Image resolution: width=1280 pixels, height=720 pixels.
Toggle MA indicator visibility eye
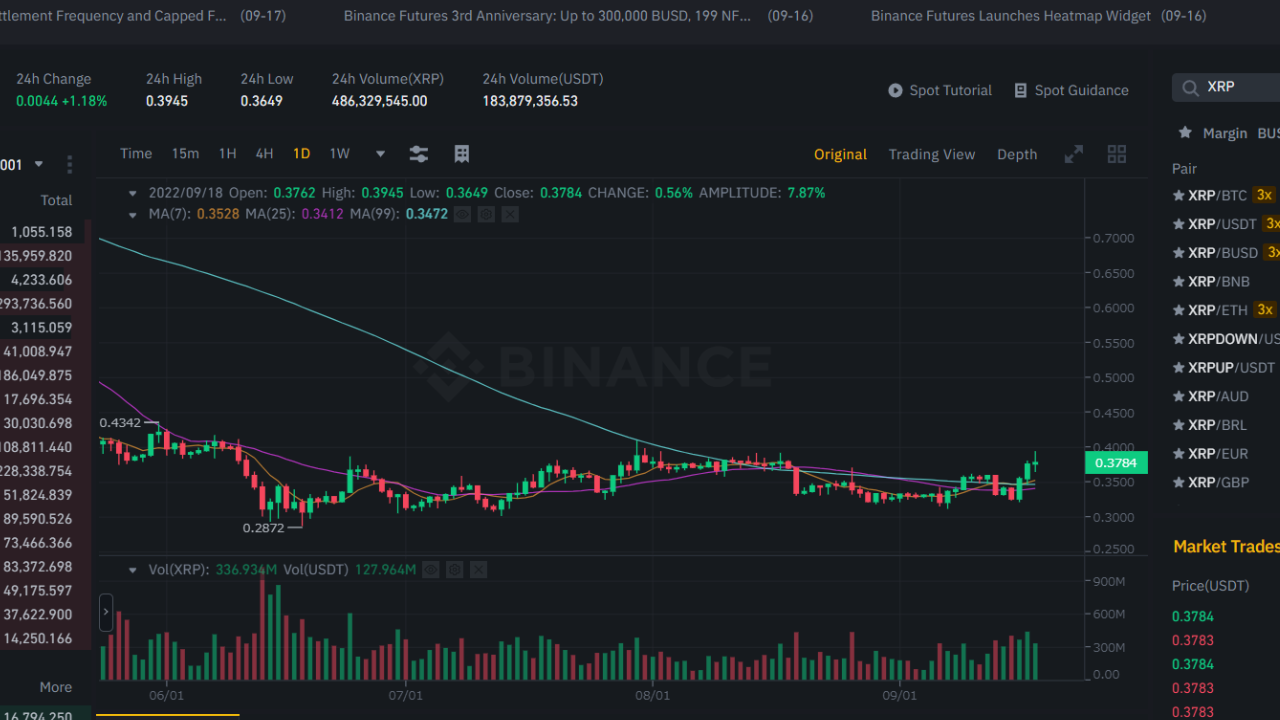tap(462, 214)
